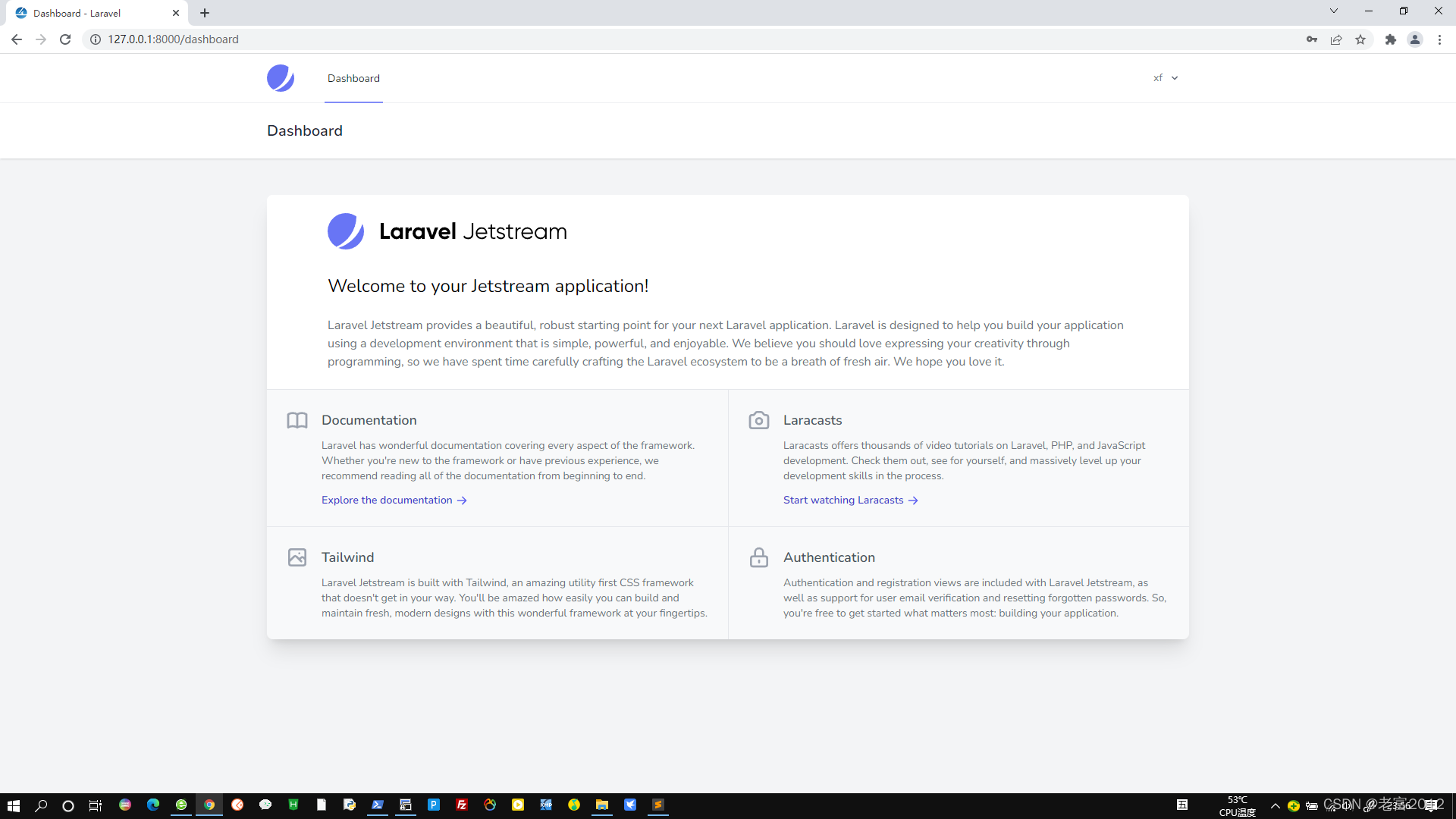1456x819 pixels.
Task: Click the Laracasts camera icon
Action: tap(759, 420)
